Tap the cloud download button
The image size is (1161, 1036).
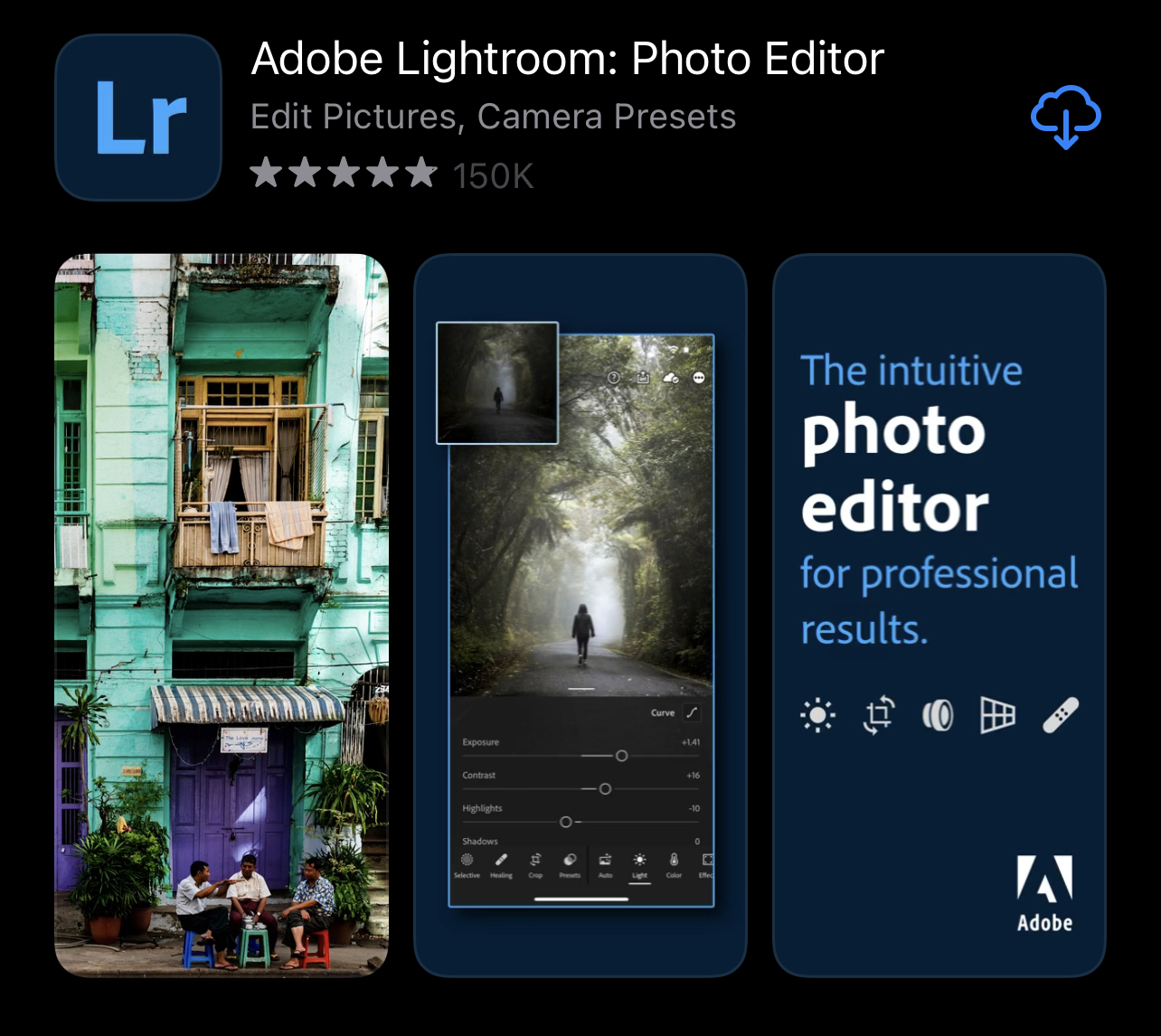pos(1065,117)
